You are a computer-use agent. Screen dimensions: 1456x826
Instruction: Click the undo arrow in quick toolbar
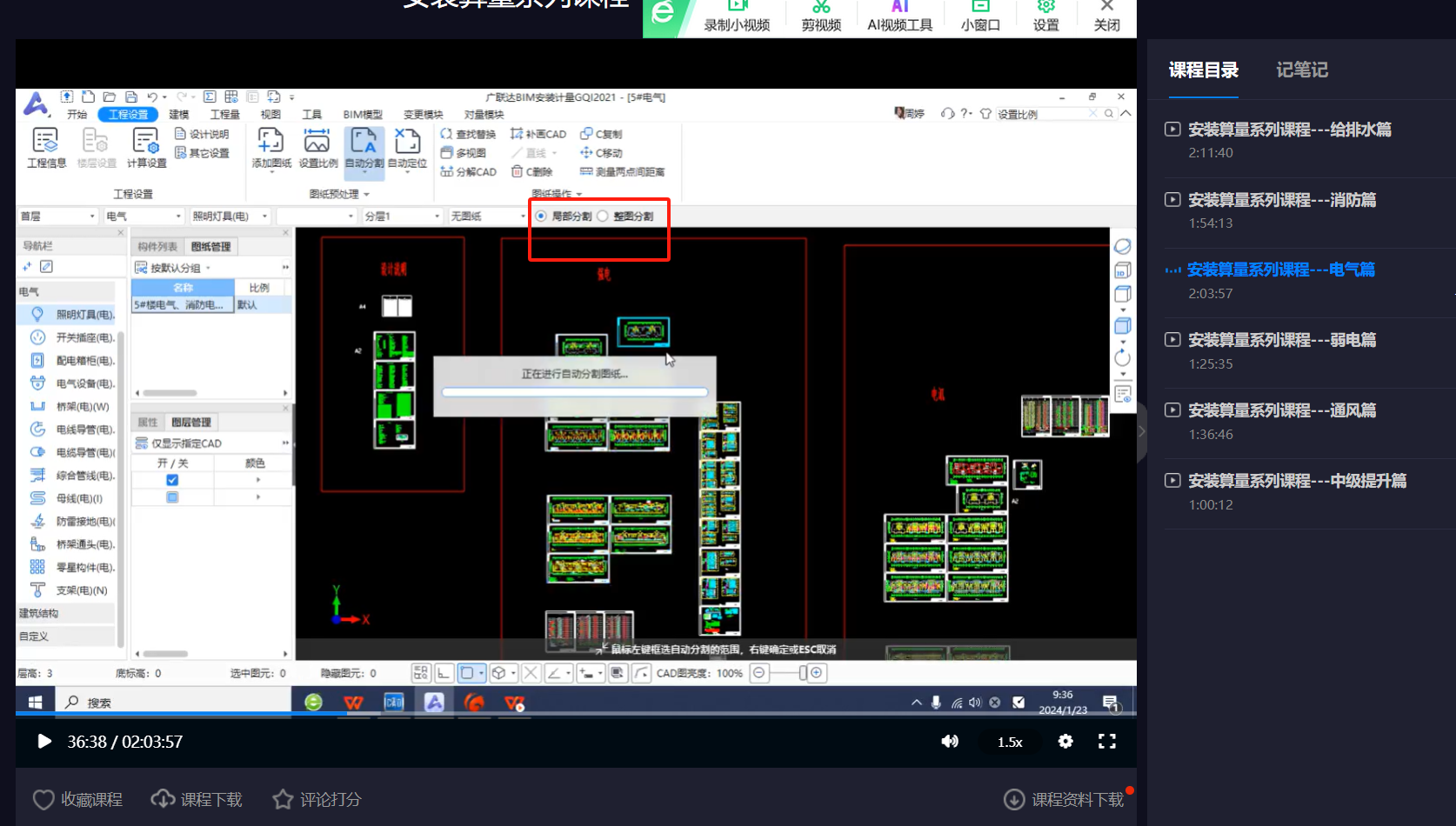click(152, 97)
